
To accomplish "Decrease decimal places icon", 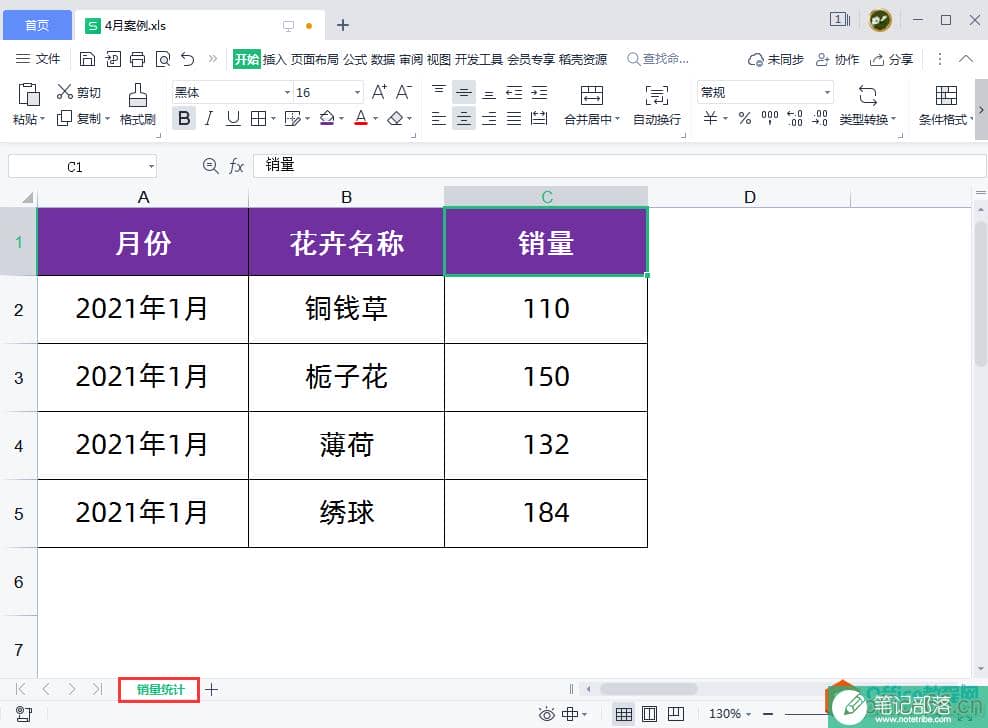I will click(820, 118).
